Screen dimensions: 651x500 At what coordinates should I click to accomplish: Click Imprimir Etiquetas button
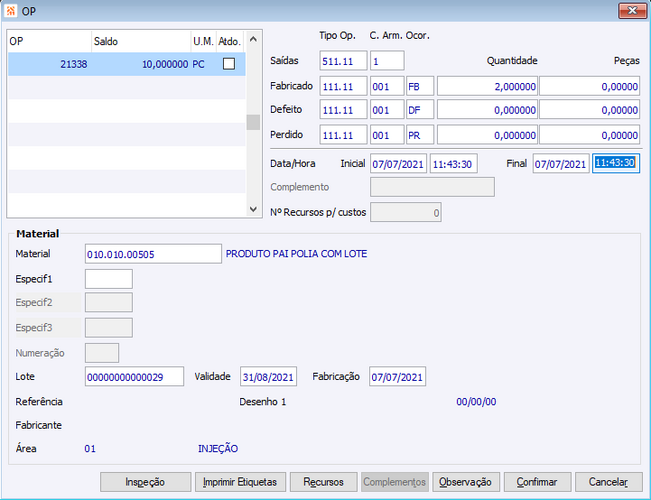[240, 482]
